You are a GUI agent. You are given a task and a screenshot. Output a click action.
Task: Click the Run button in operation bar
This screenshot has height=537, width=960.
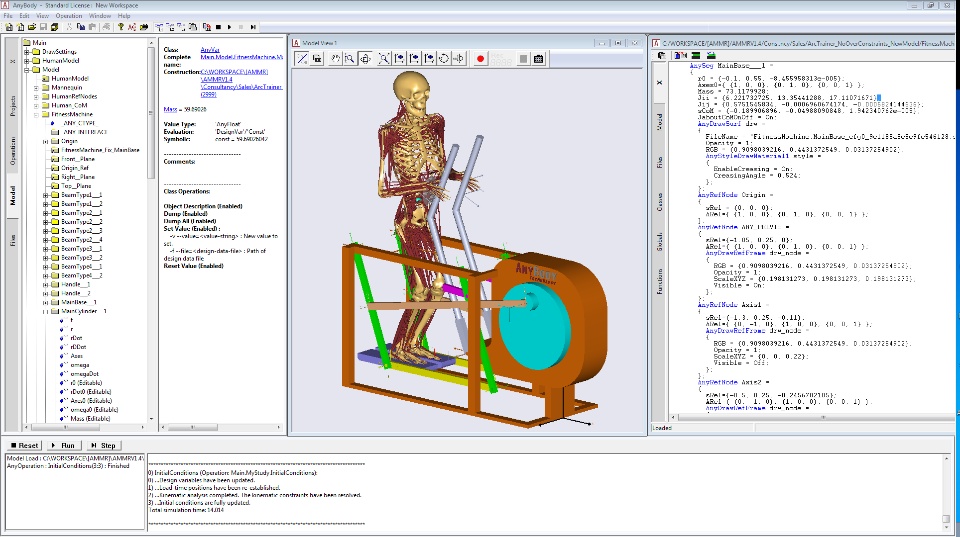coord(63,446)
